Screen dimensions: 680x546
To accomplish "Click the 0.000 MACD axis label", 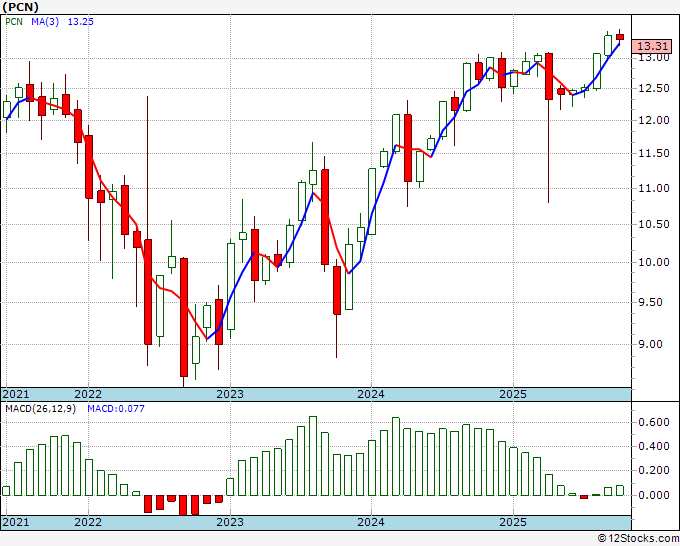I will point(654,495).
